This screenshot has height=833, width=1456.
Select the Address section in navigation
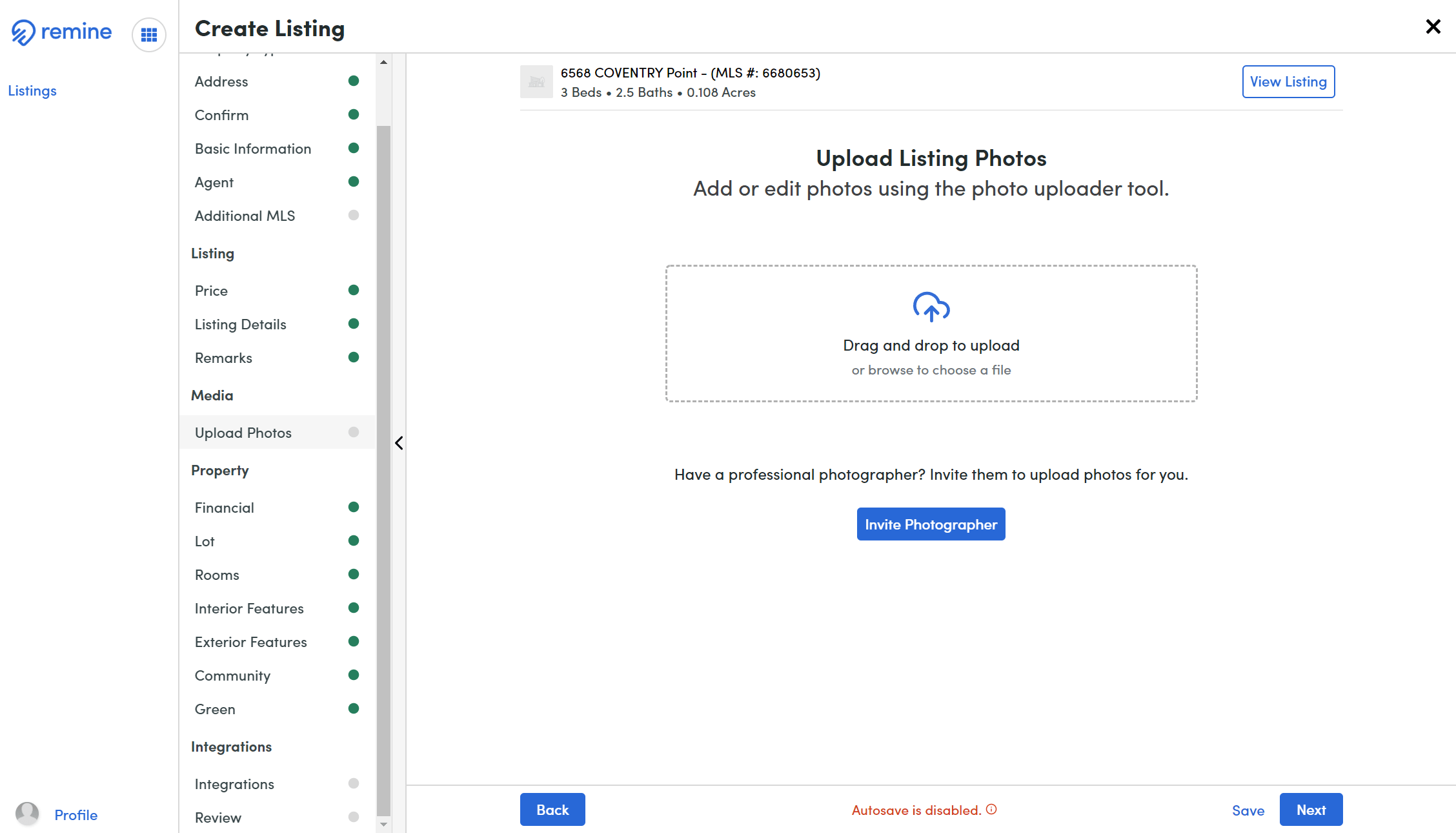(x=221, y=81)
